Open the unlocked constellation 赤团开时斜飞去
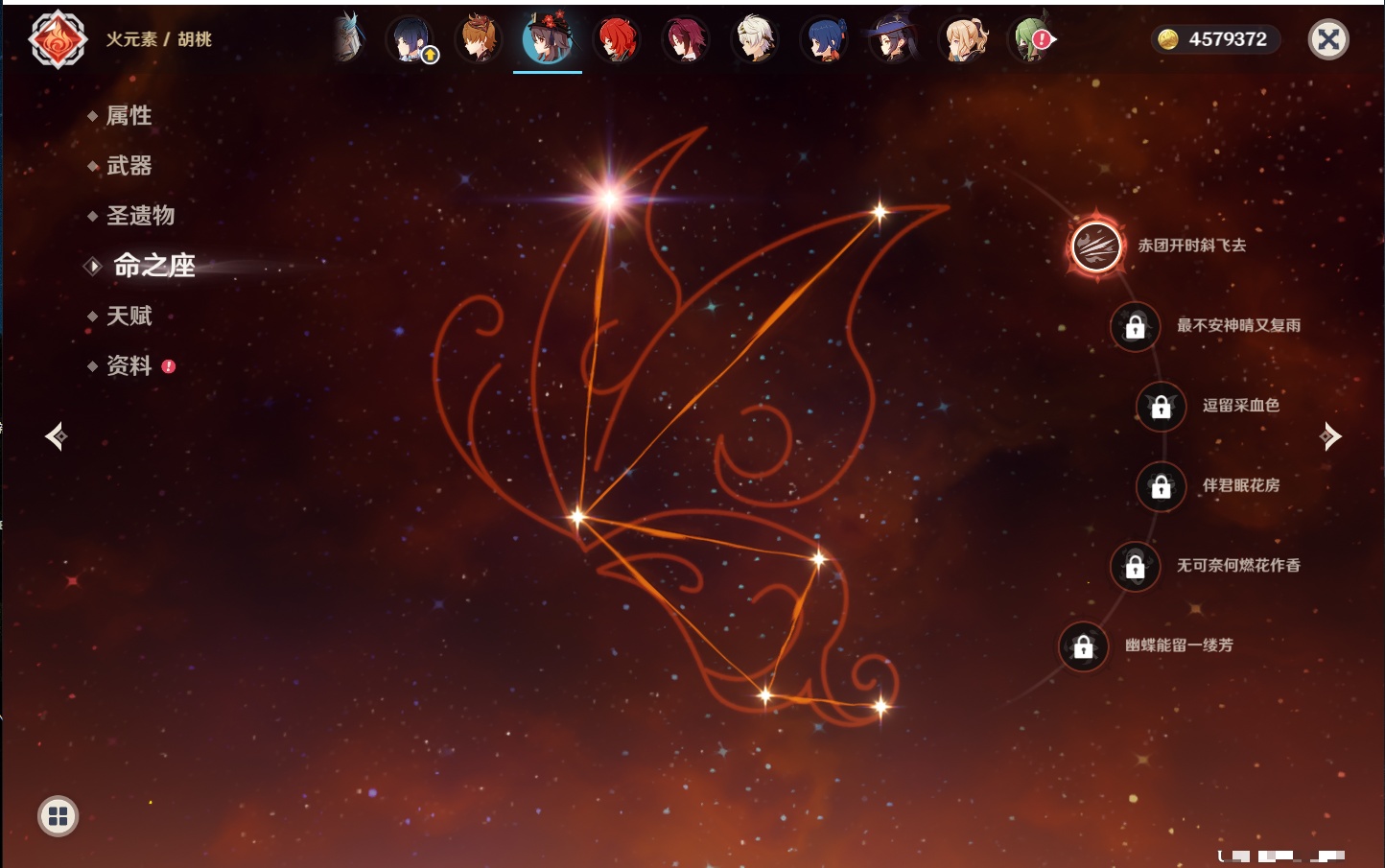The image size is (1385, 868). coord(1096,246)
